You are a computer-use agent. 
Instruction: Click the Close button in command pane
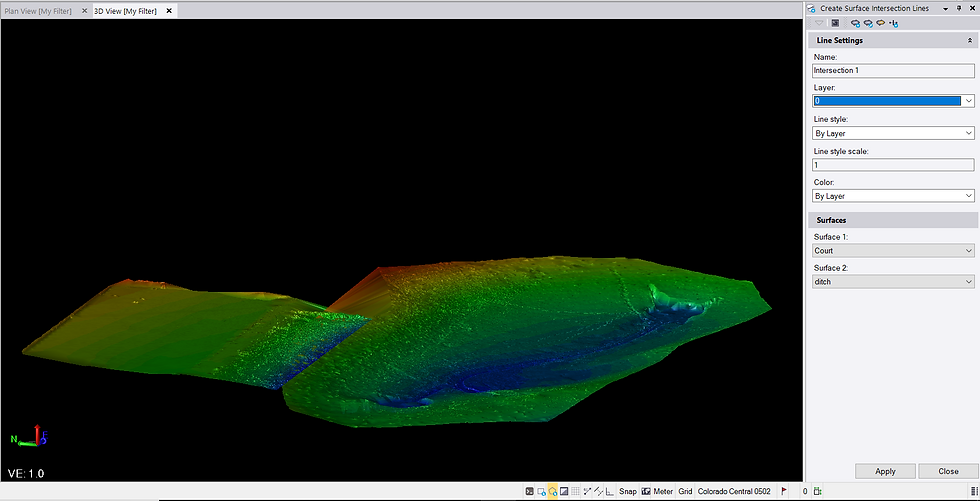(948, 472)
